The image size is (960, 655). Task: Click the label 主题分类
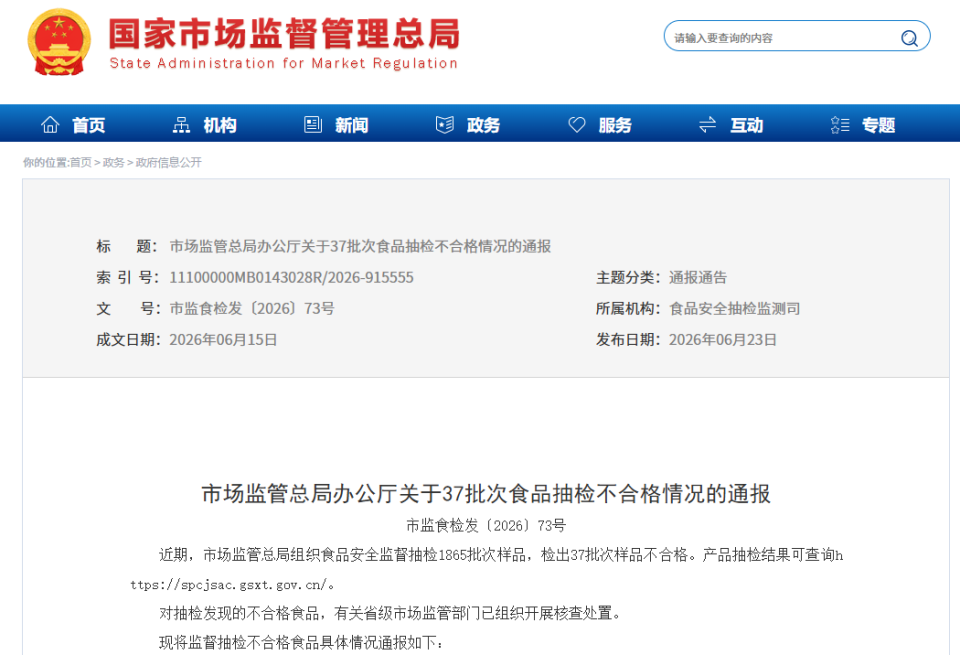[628, 277]
